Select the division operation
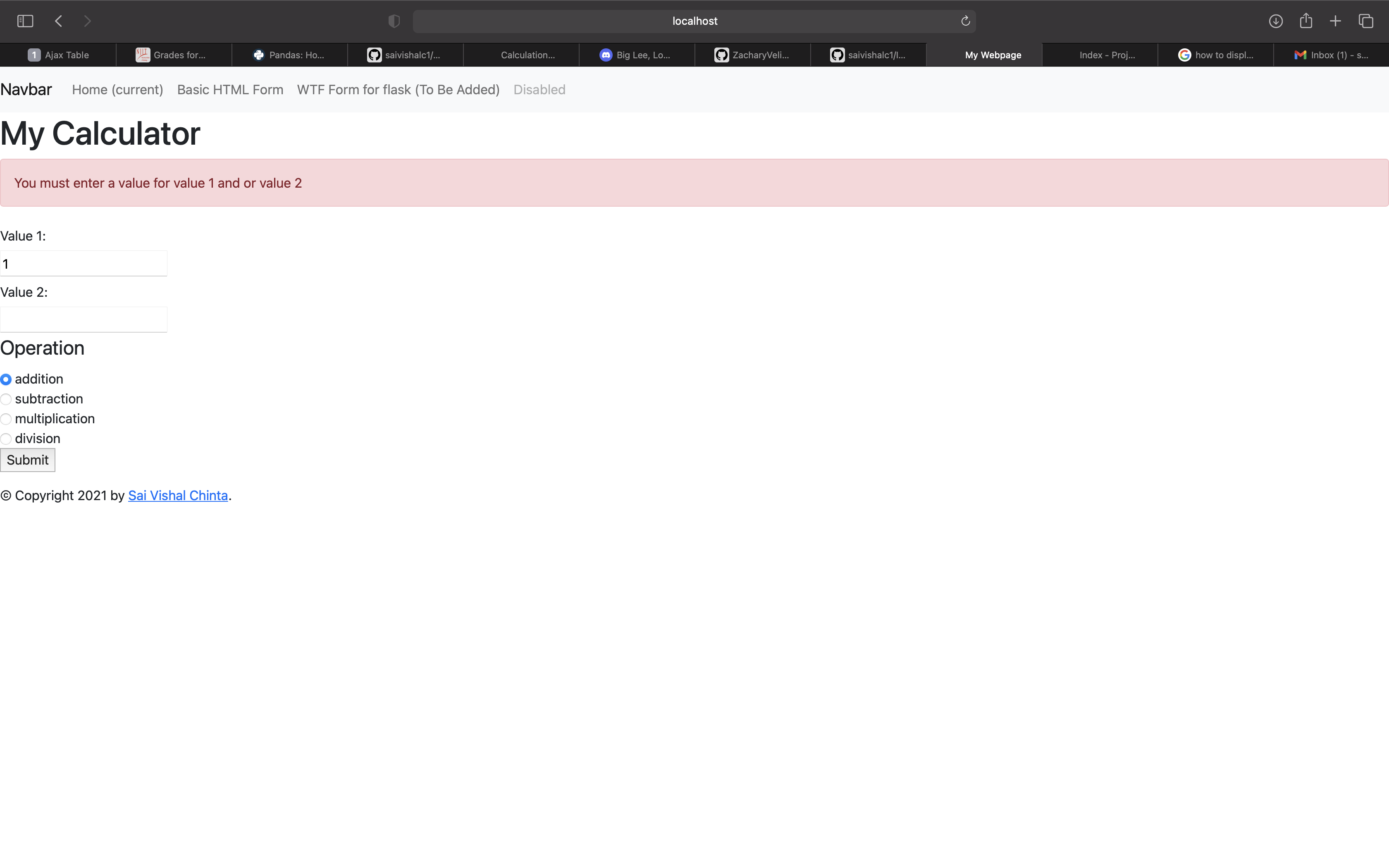 [x=6, y=439]
